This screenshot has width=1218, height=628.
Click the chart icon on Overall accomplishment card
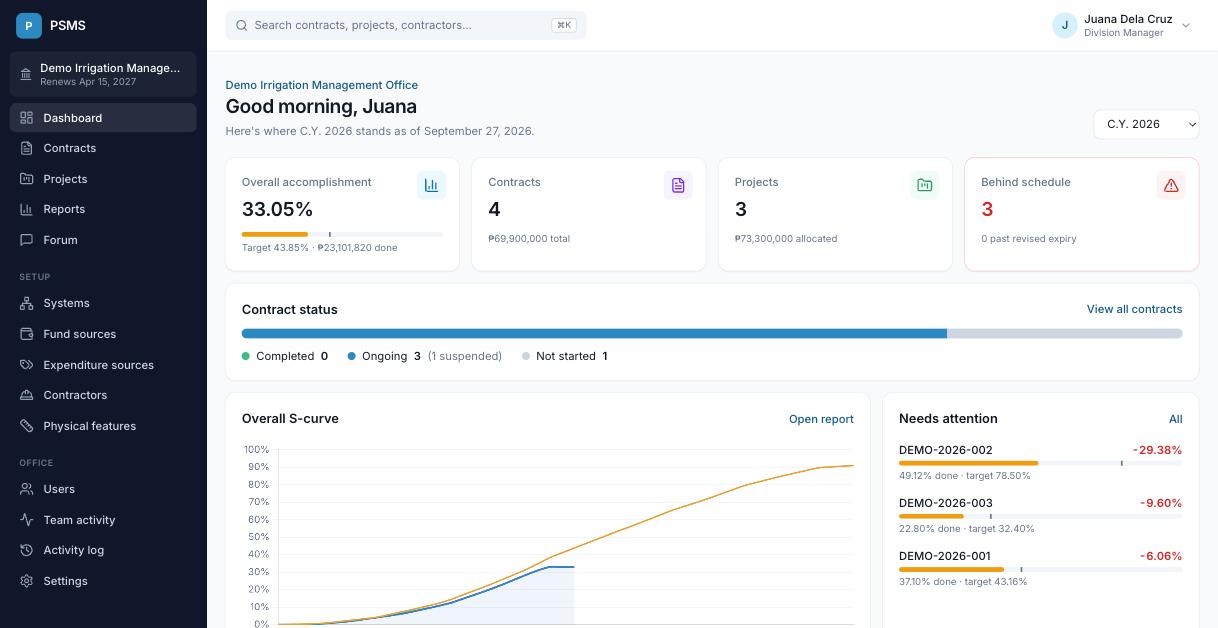431,185
